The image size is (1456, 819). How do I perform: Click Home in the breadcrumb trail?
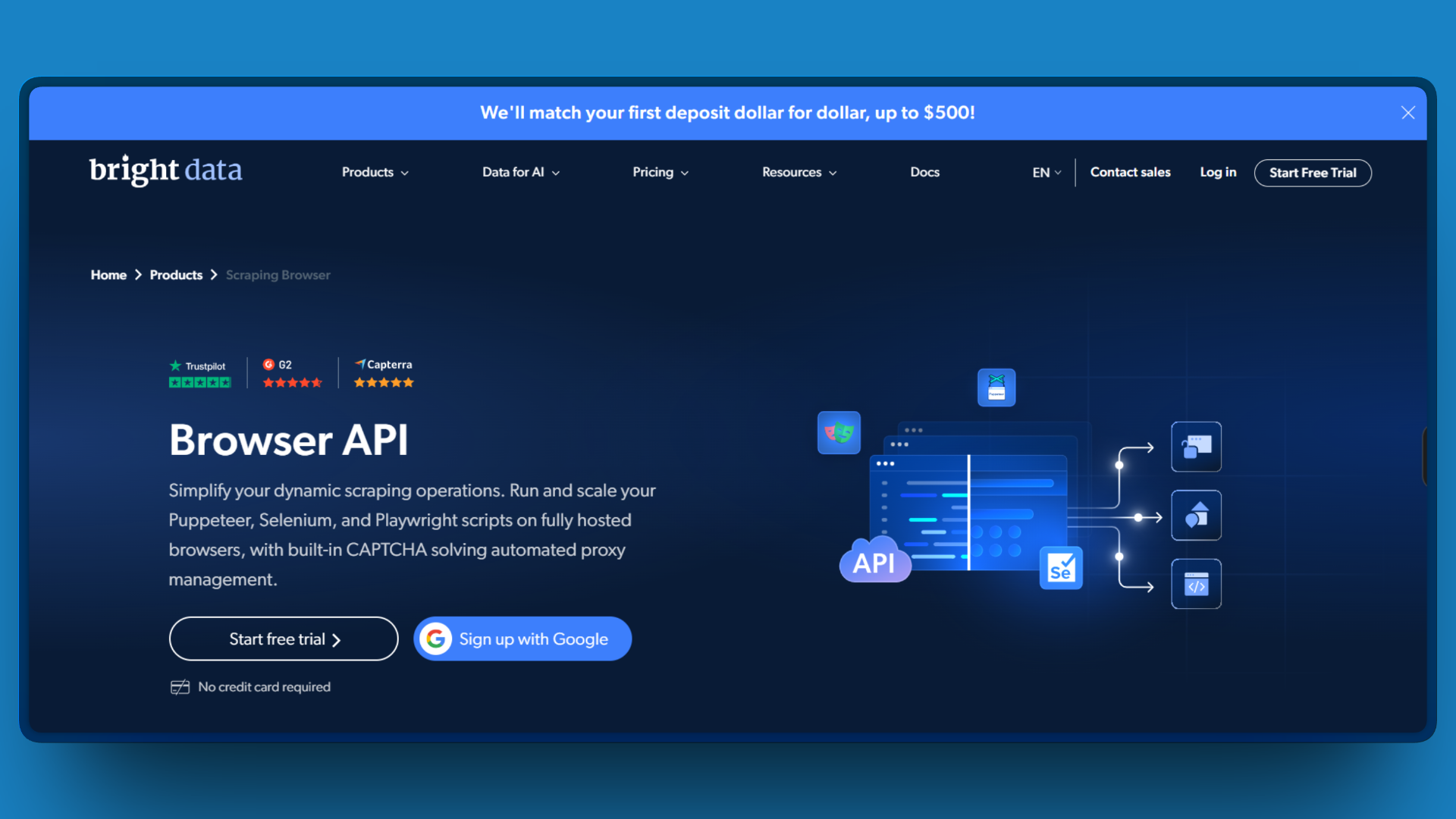(x=108, y=275)
